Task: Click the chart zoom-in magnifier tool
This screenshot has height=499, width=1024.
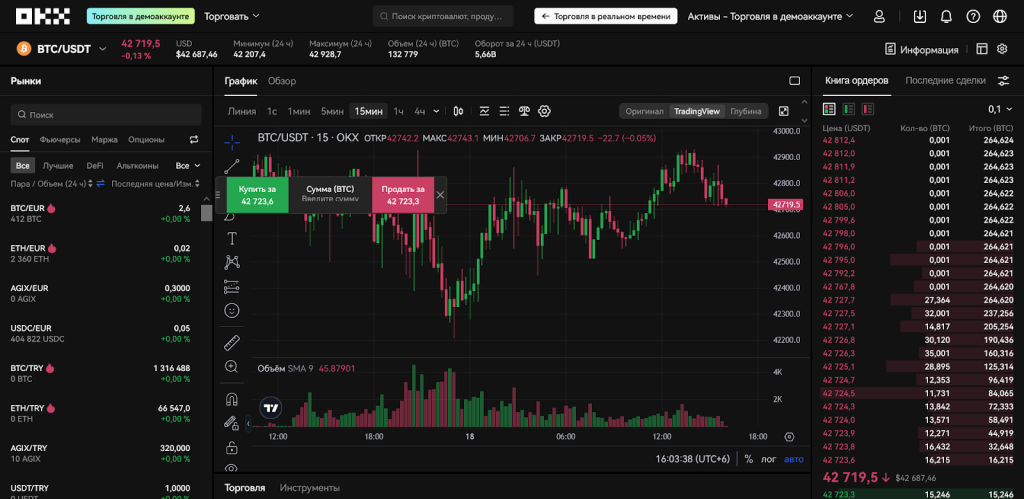Action: [232, 367]
